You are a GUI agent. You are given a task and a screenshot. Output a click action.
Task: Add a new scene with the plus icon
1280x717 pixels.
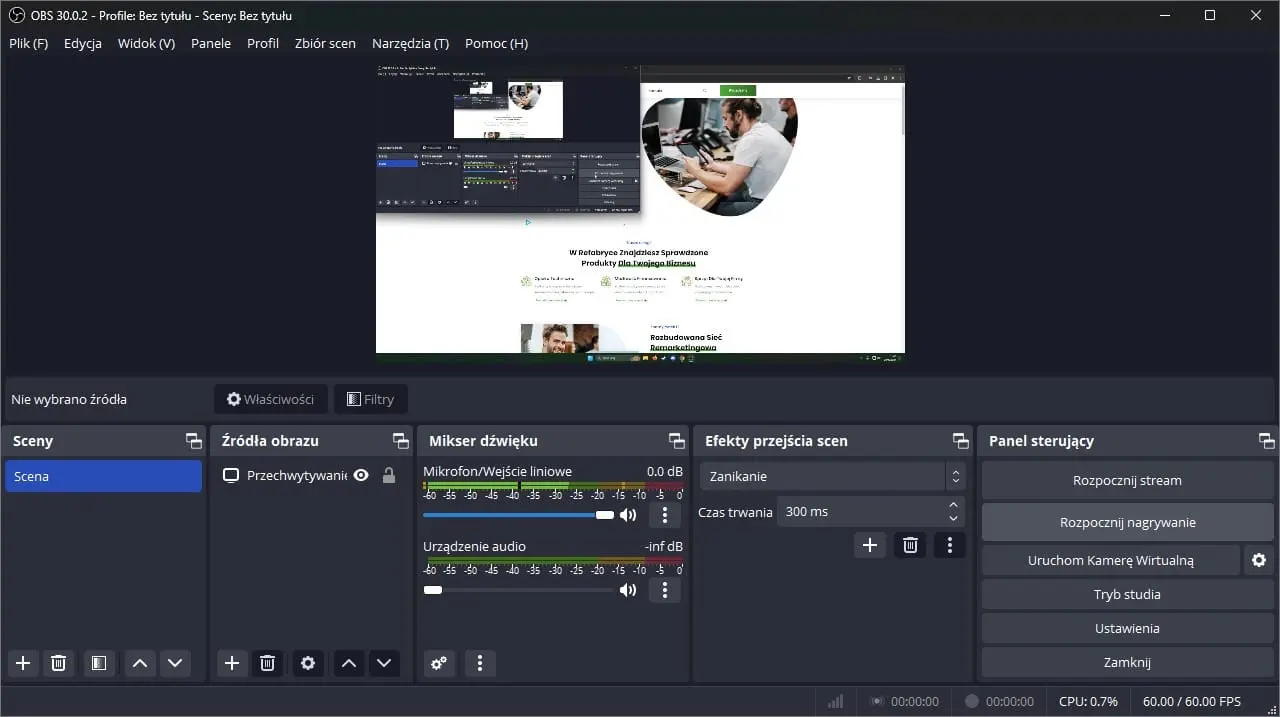[x=22, y=663]
